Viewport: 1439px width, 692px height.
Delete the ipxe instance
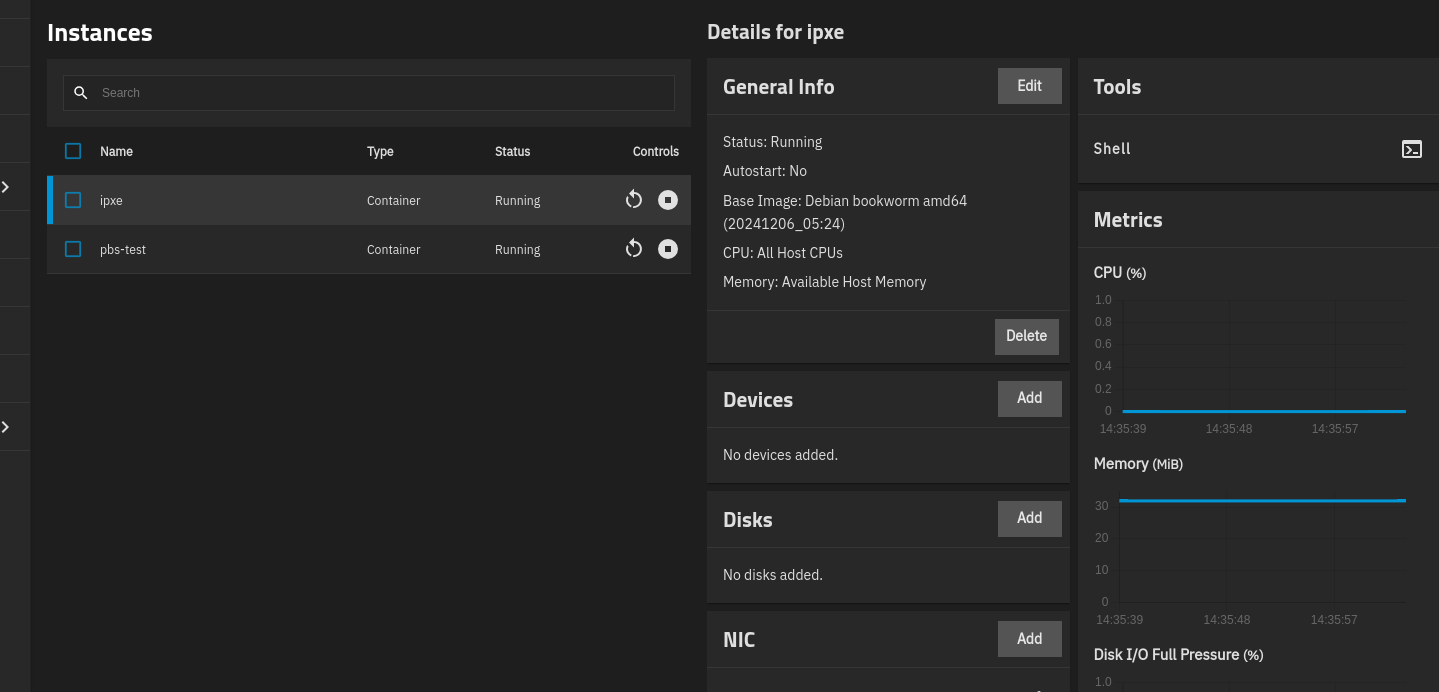1026,336
